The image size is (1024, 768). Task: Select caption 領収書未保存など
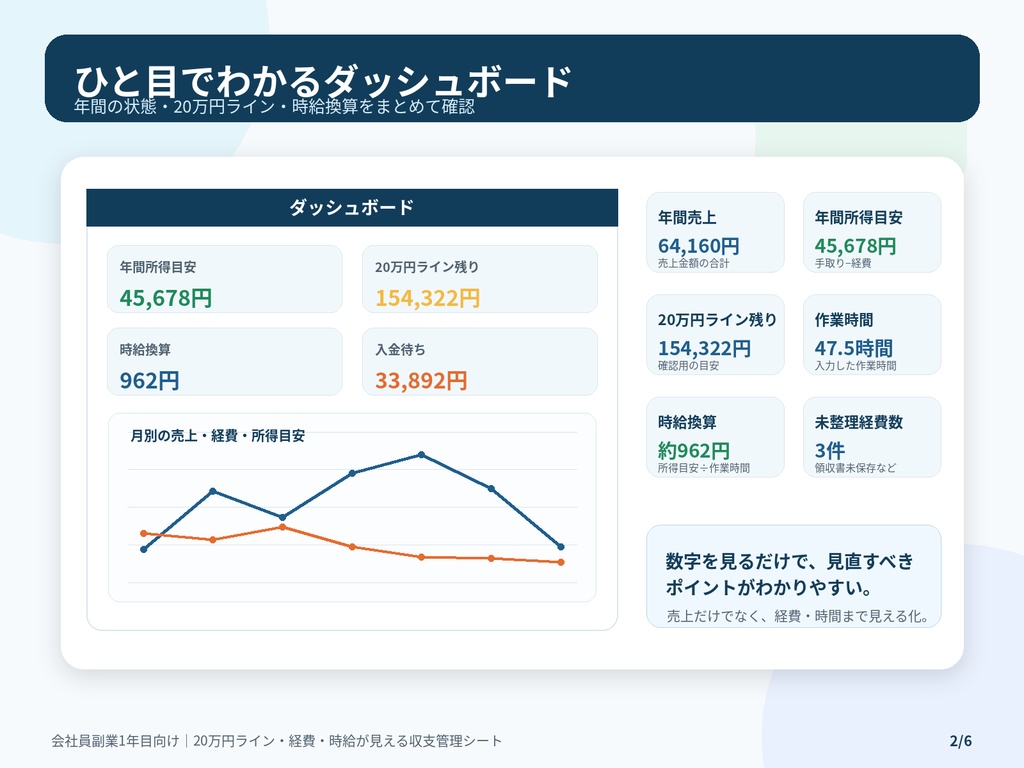856,468
